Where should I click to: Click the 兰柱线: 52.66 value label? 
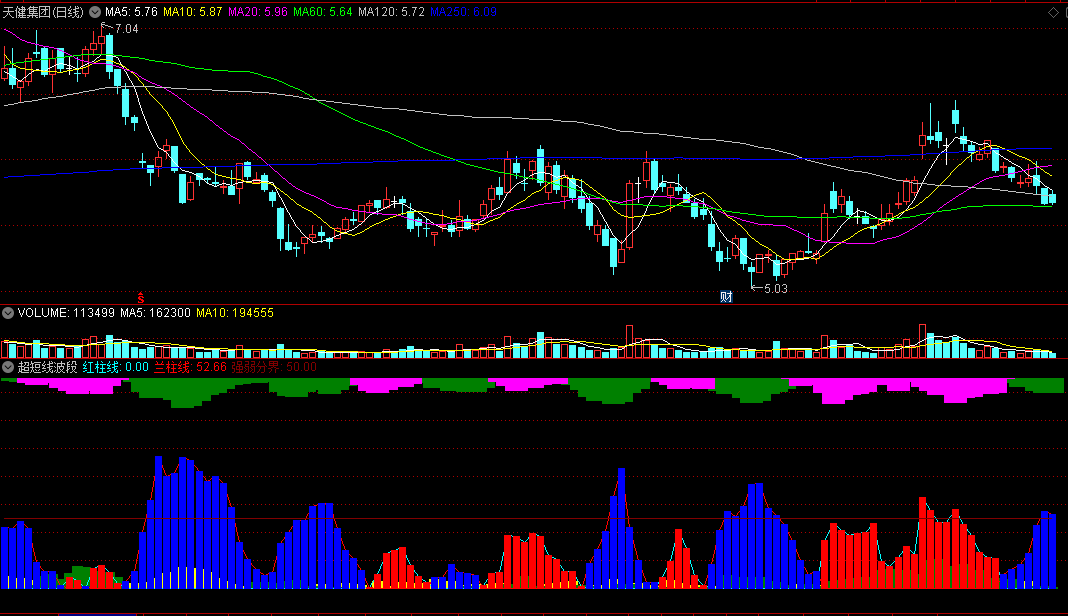point(190,367)
